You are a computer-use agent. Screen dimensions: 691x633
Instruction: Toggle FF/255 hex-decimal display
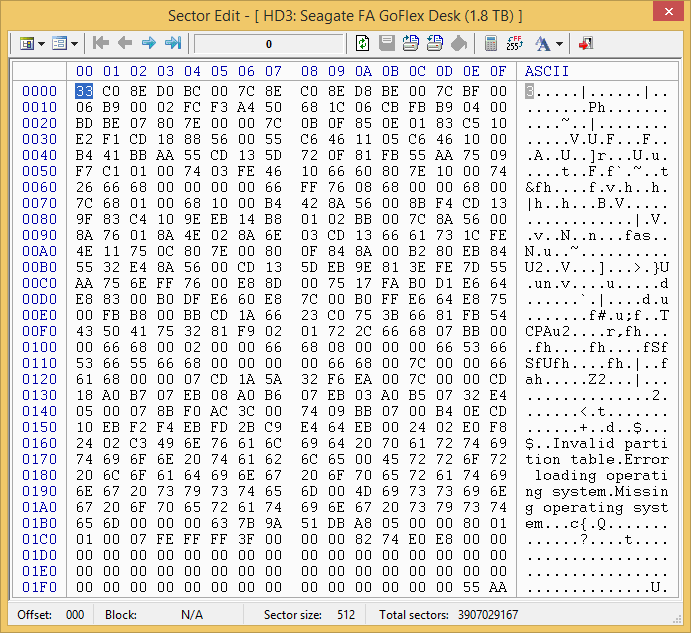(514, 43)
